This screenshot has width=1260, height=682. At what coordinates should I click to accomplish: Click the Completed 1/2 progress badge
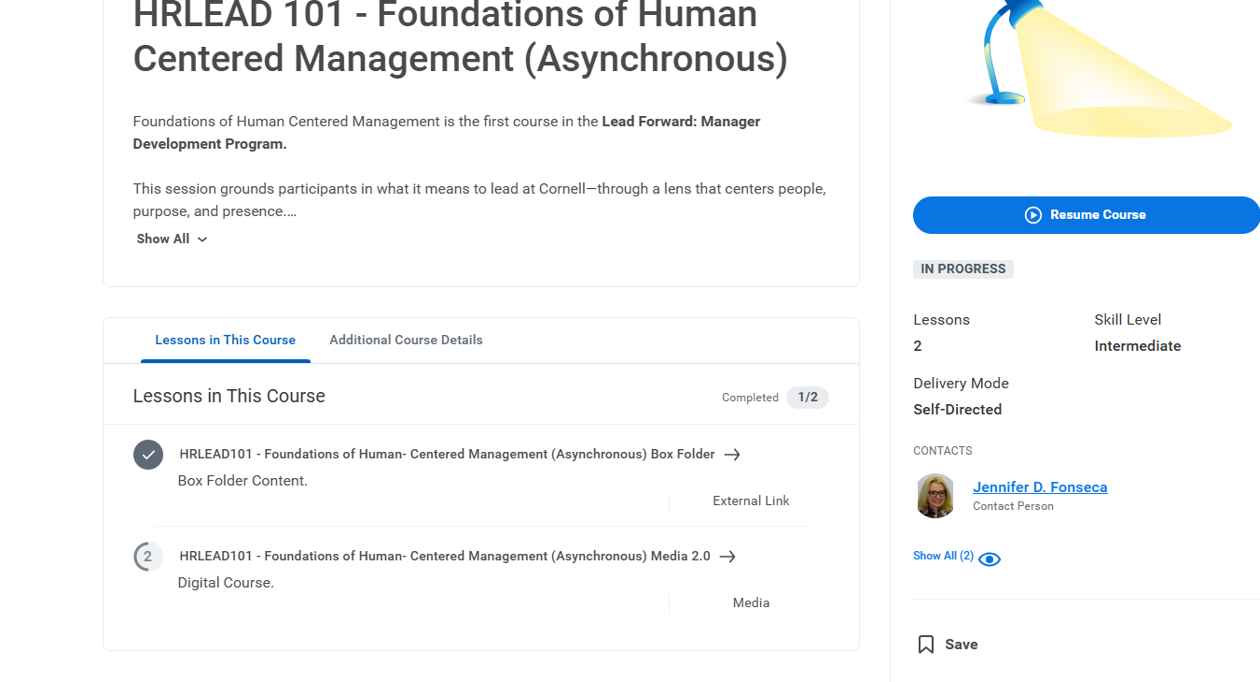point(807,397)
